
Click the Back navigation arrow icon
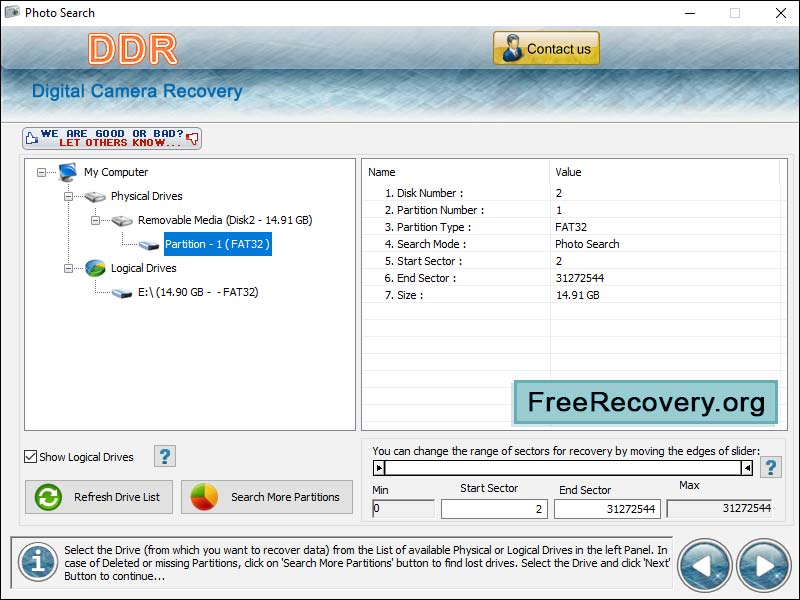point(704,565)
